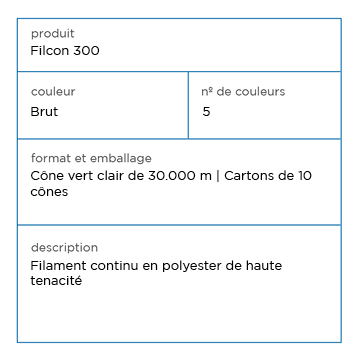The height and width of the screenshot is (360, 360).
Task: Click the 'format et emballage' heading
Action: (91, 158)
